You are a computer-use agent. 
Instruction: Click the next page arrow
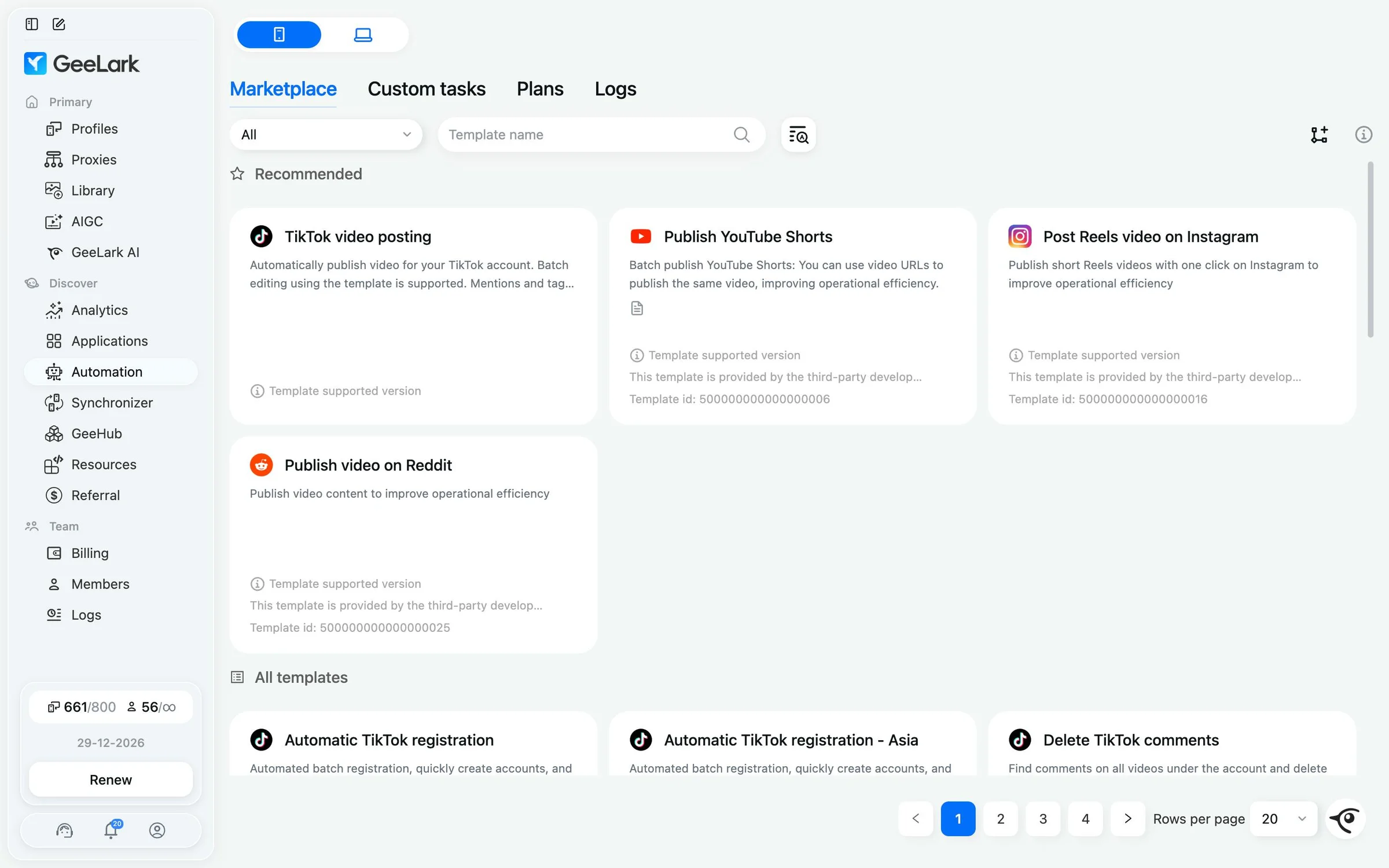pos(1127,819)
